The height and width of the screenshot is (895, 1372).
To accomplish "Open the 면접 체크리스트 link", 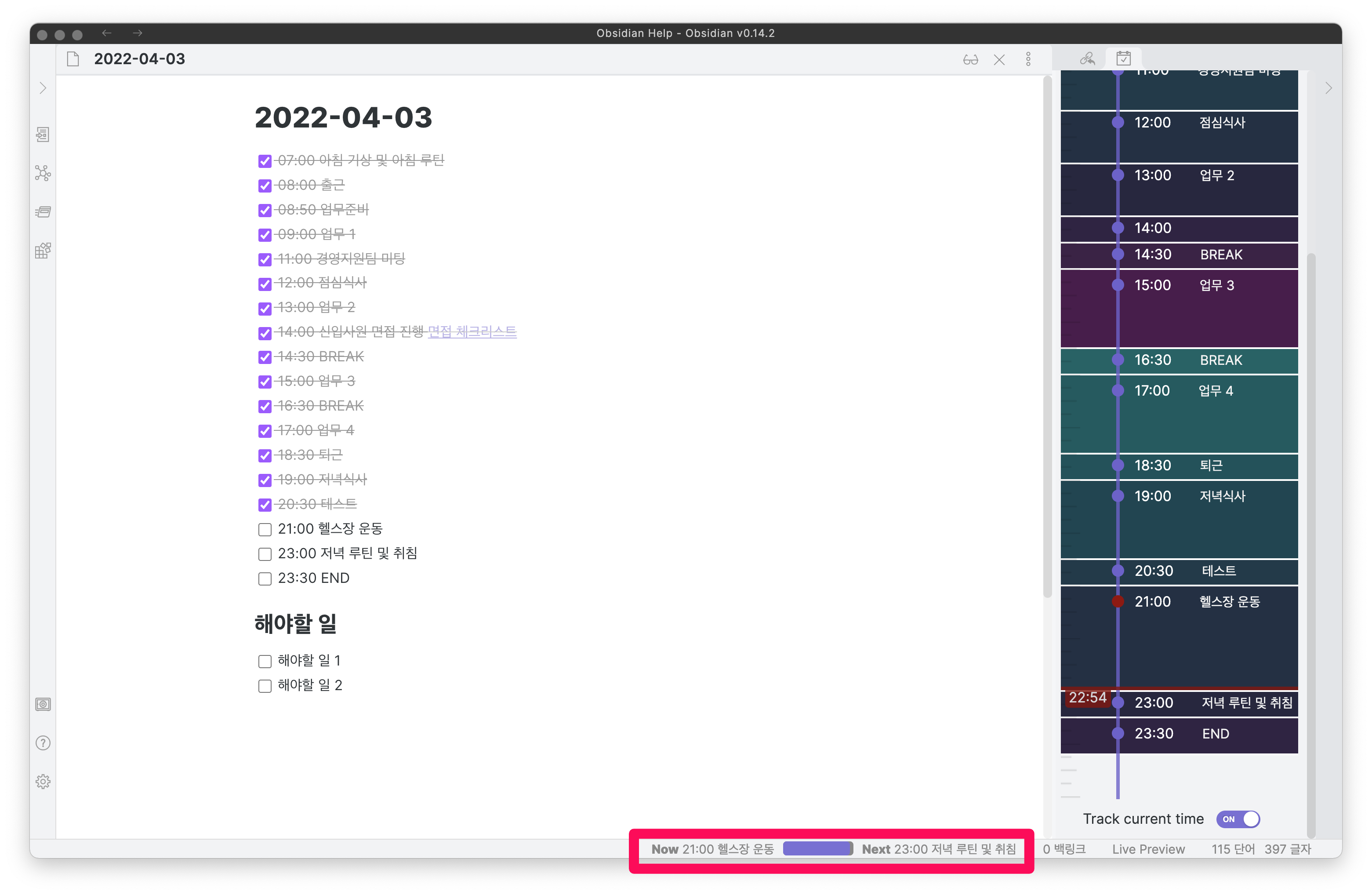I will pyautogui.click(x=472, y=331).
